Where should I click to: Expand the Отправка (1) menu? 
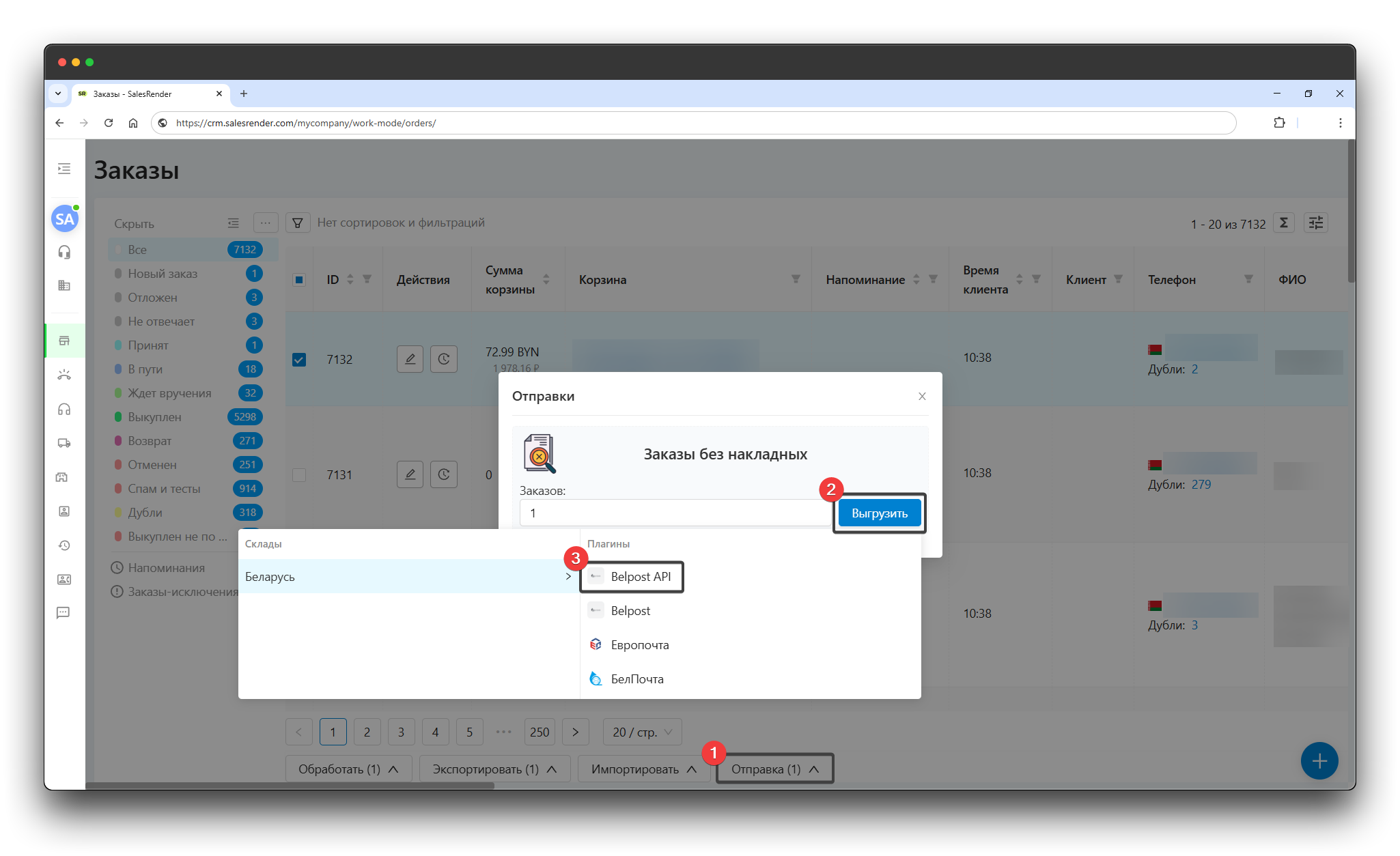tap(775, 769)
